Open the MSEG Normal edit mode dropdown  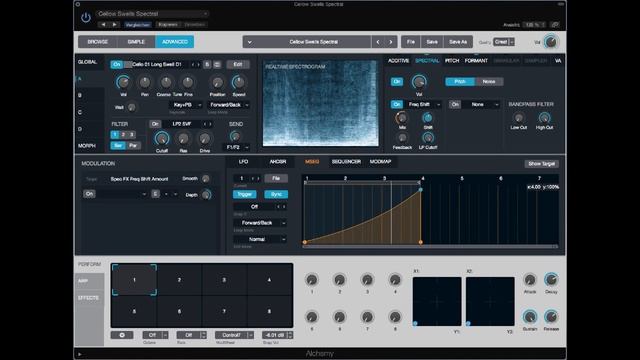(x=260, y=239)
